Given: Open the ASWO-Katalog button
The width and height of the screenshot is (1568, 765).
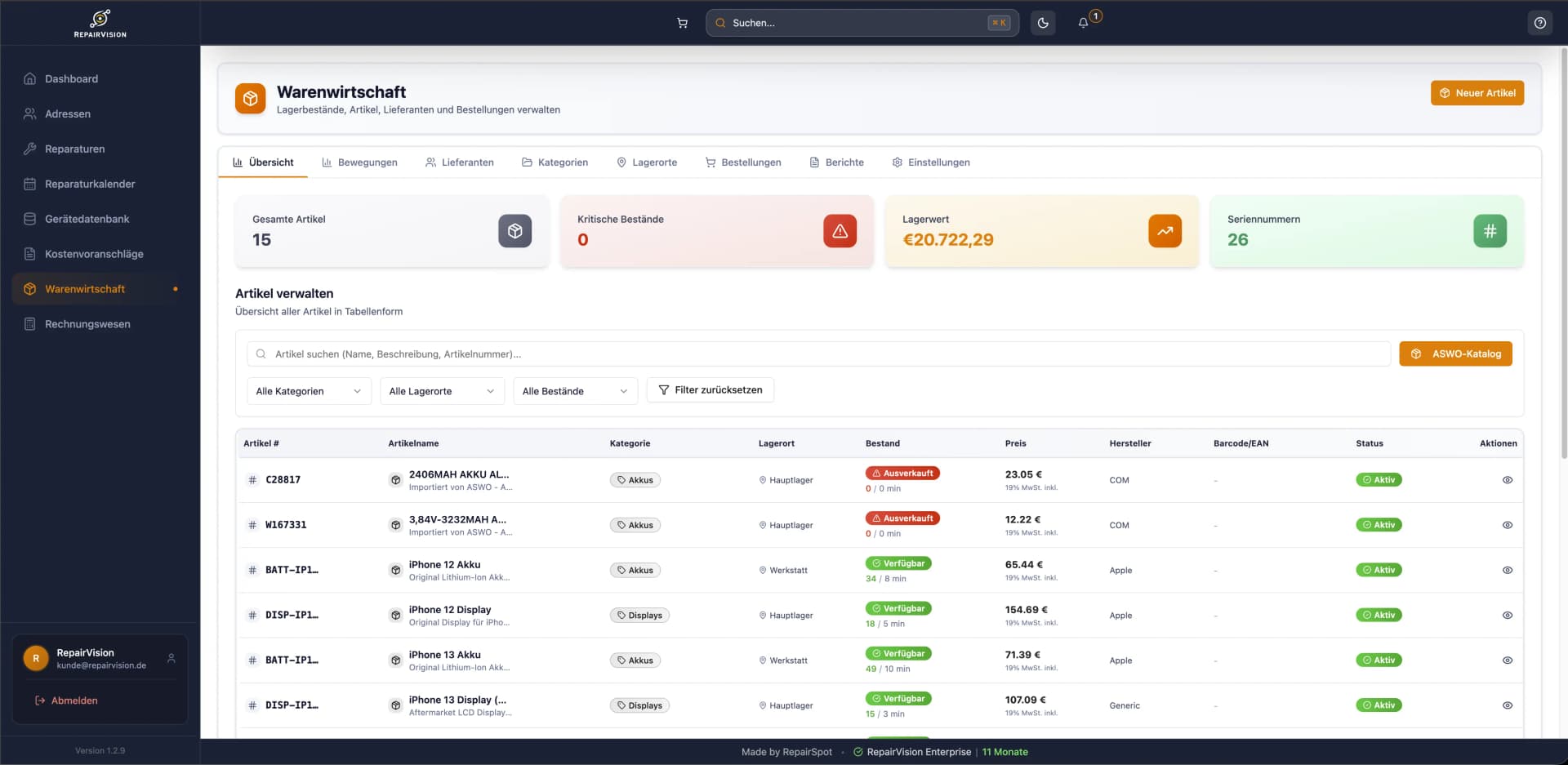Looking at the screenshot, I should [1455, 354].
